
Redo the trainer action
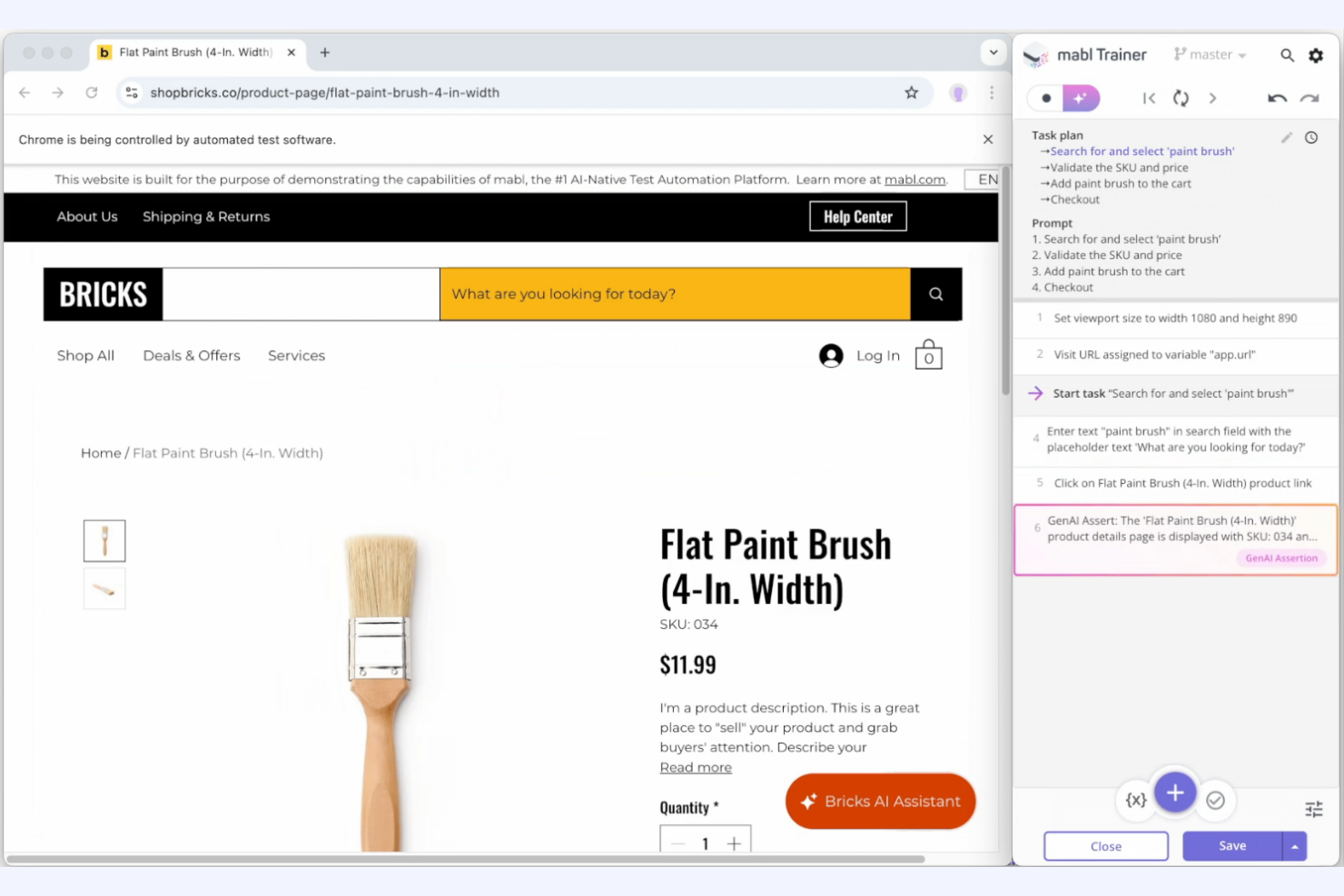[x=1308, y=98]
